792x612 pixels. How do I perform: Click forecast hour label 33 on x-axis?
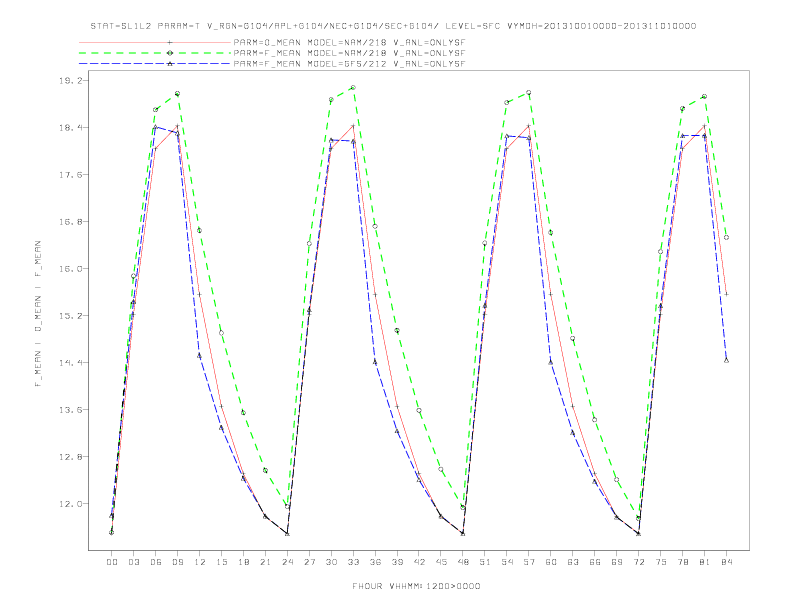(353, 562)
